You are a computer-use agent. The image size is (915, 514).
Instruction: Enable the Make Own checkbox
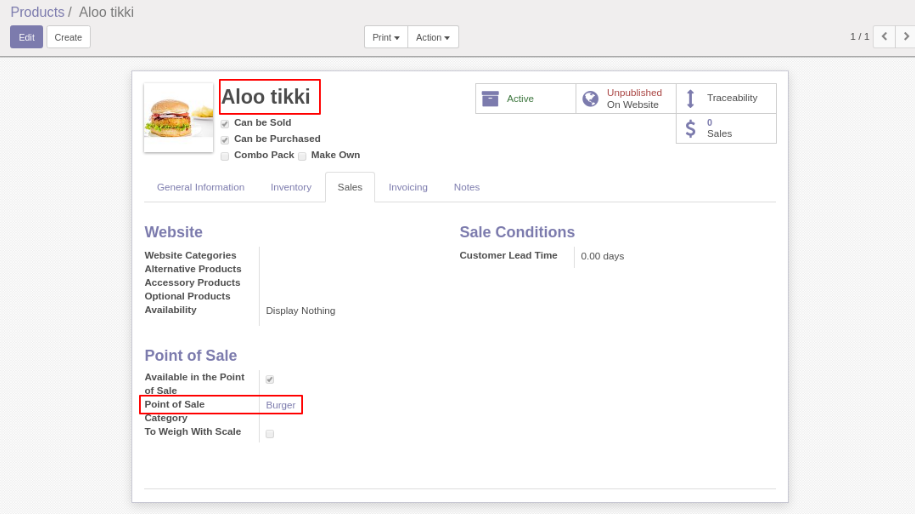click(302, 156)
